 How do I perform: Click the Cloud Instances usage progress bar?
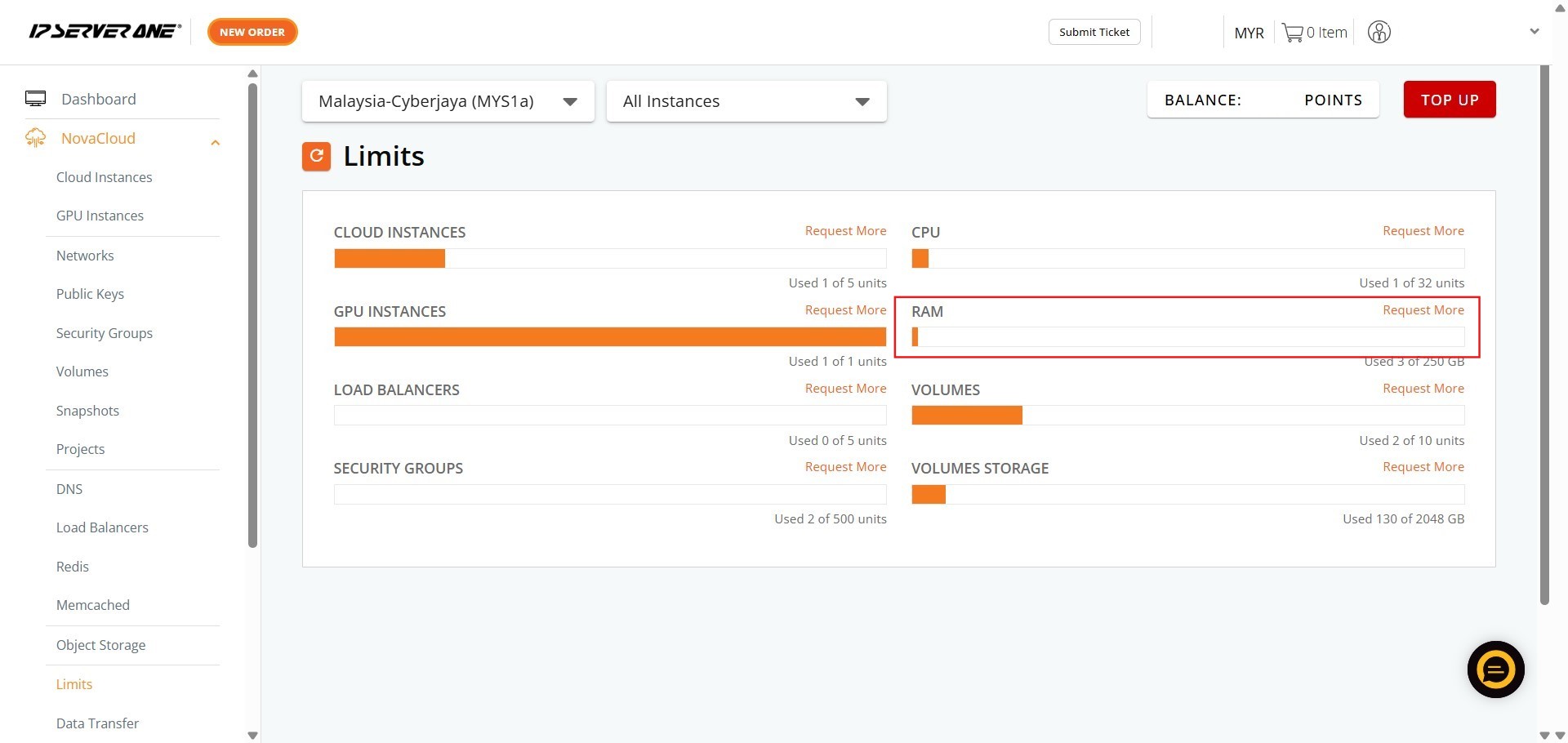tap(609, 259)
